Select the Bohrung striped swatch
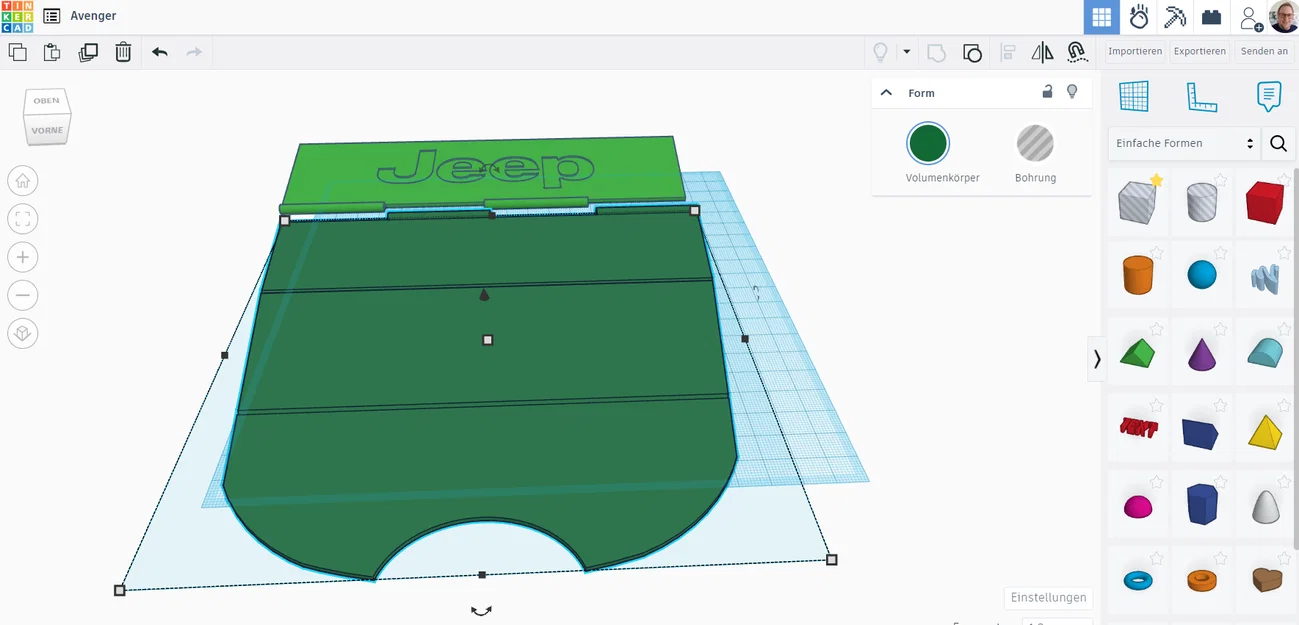This screenshot has height=625, width=1299. tap(1035, 143)
